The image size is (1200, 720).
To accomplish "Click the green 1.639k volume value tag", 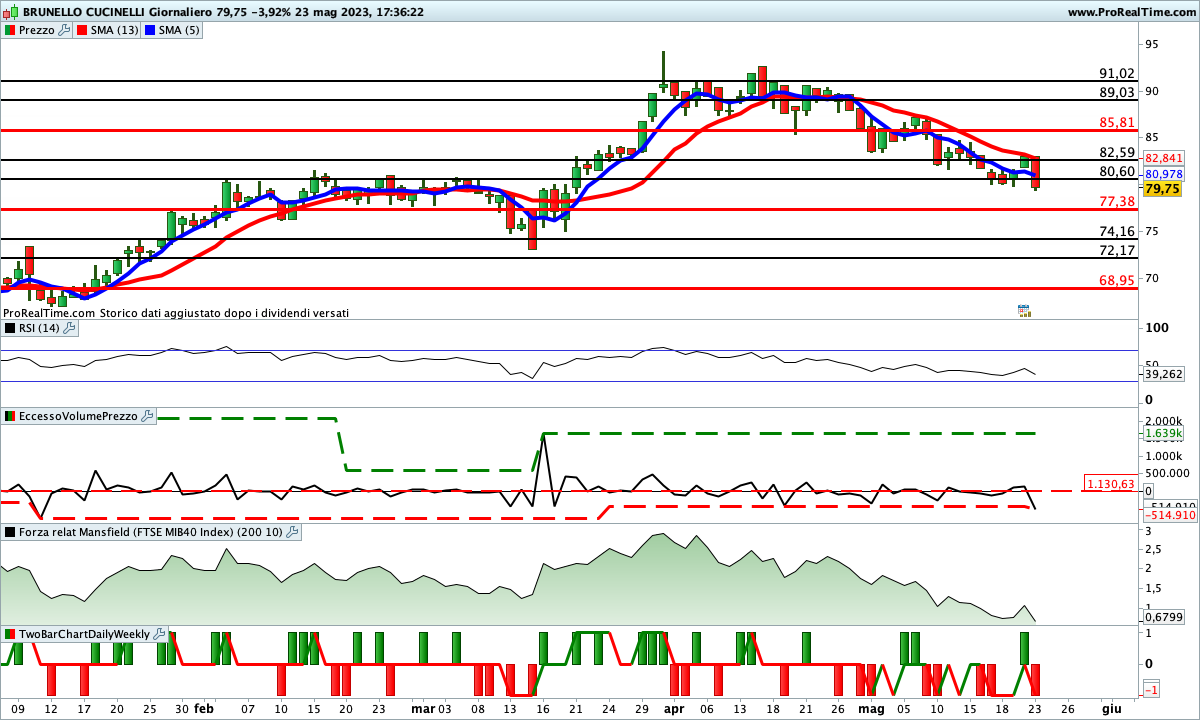I will tap(1163, 434).
